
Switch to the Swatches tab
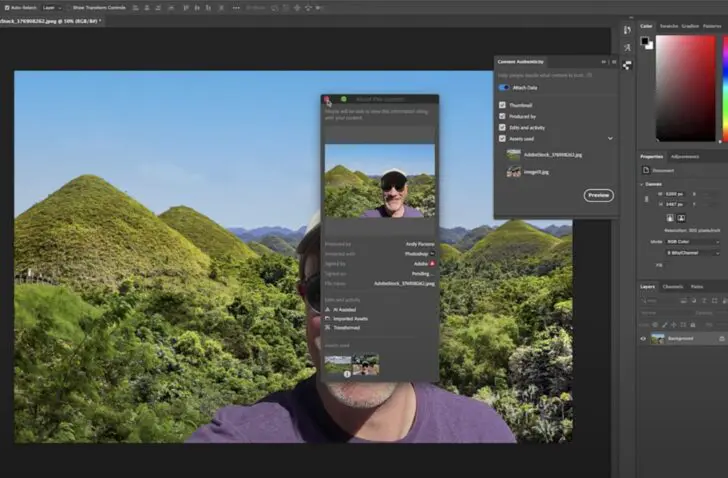669,26
